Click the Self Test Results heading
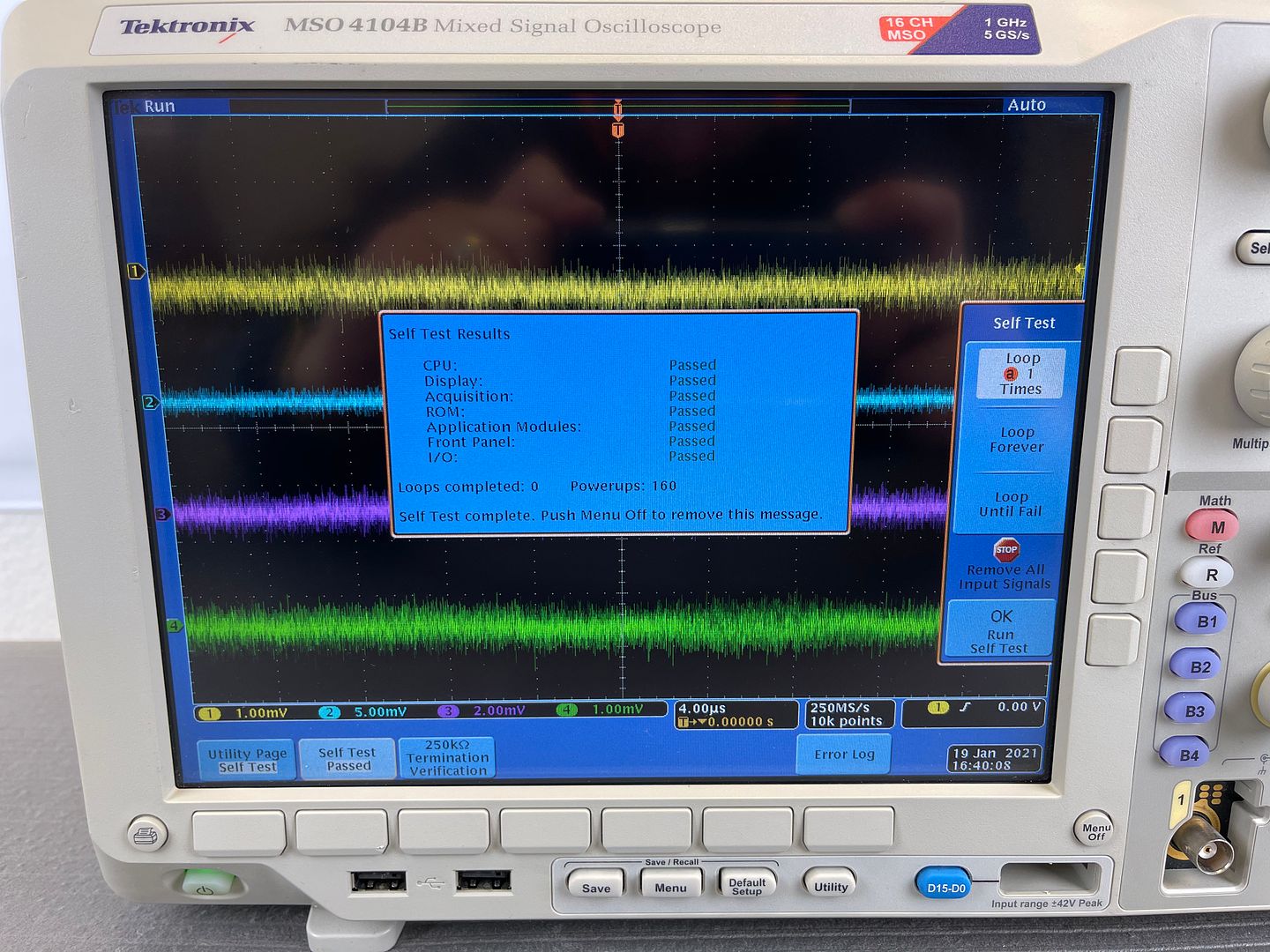This screenshot has height=952, width=1270. (449, 334)
